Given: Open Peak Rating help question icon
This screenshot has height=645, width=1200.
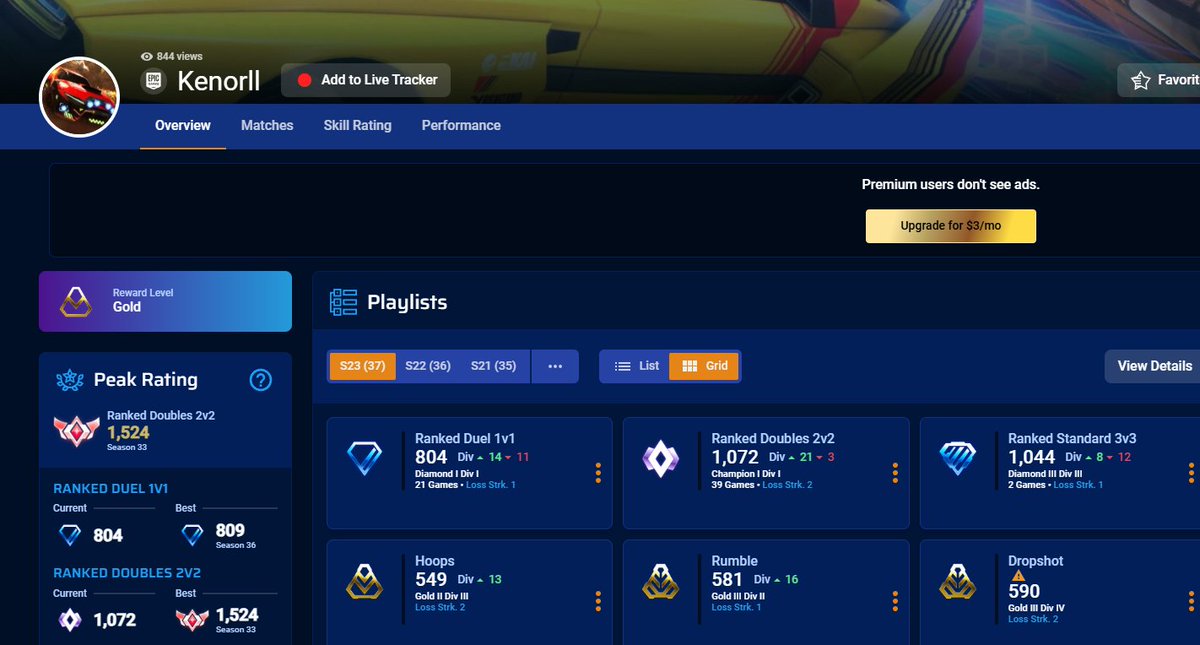Looking at the screenshot, I should (260, 380).
